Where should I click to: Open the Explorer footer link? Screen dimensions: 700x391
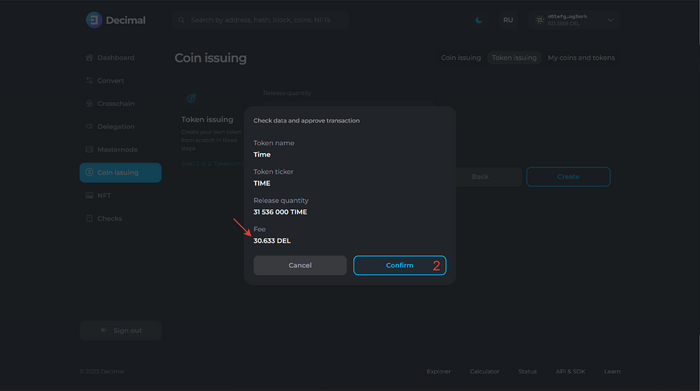coord(438,371)
